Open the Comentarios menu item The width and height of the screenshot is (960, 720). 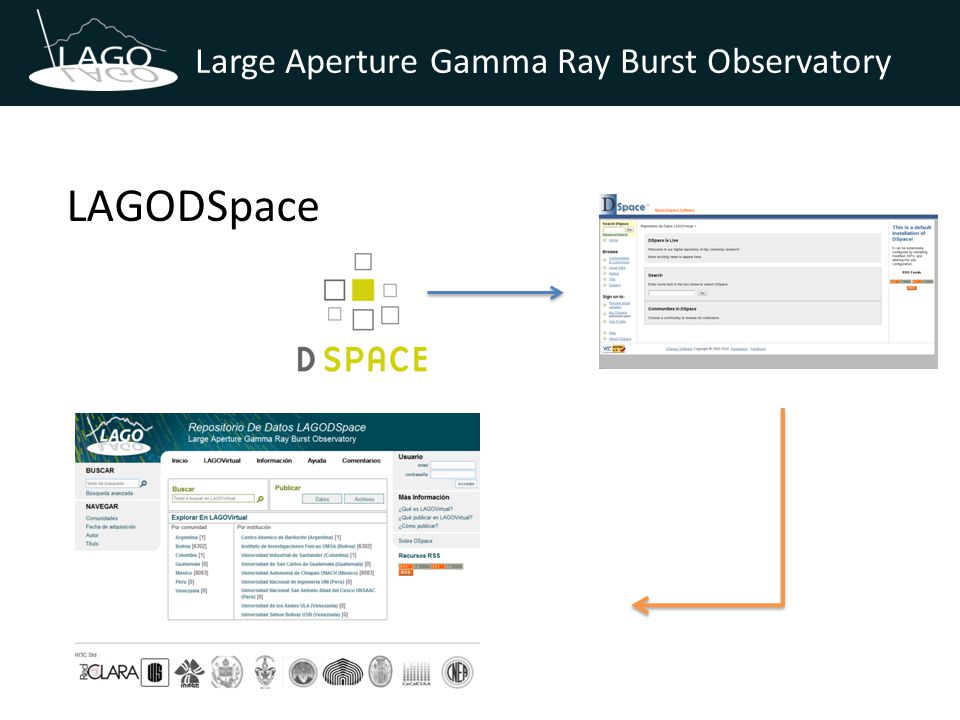[x=361, y=460]
